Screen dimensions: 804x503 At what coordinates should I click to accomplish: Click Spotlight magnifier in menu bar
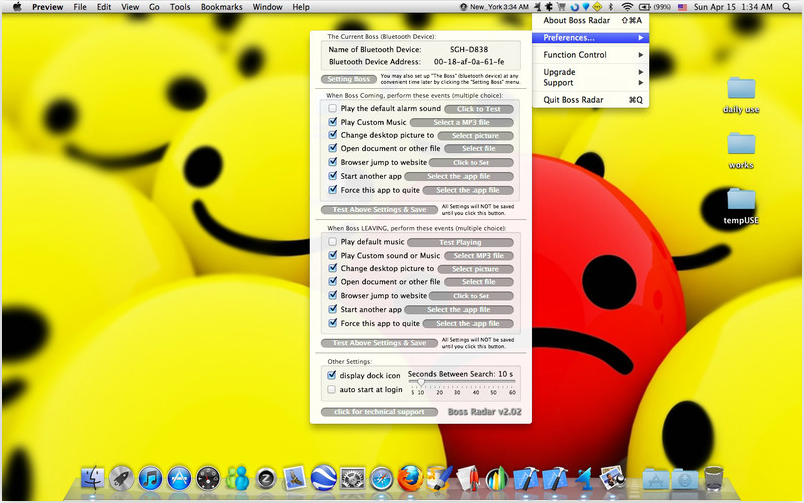point(787,7)
